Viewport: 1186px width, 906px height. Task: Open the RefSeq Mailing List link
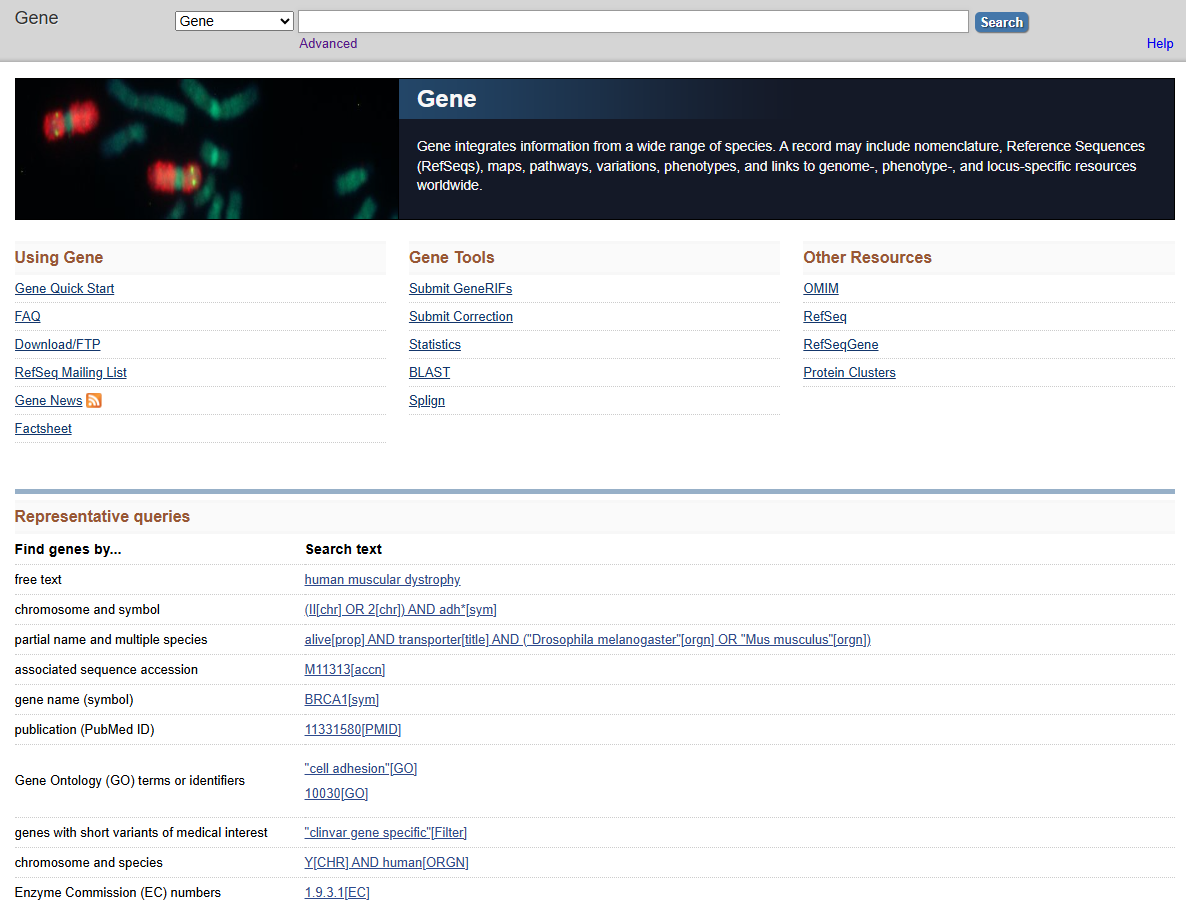(70, 373)
